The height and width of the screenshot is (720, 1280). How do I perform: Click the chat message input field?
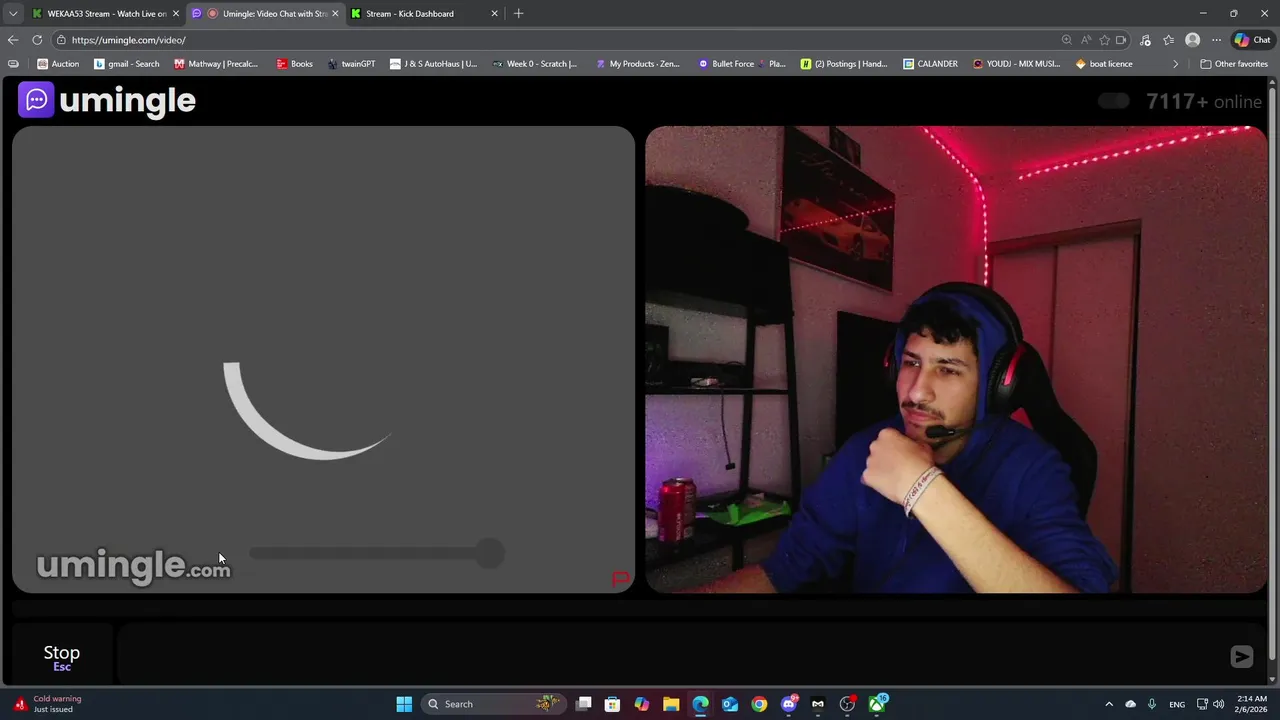670,656
